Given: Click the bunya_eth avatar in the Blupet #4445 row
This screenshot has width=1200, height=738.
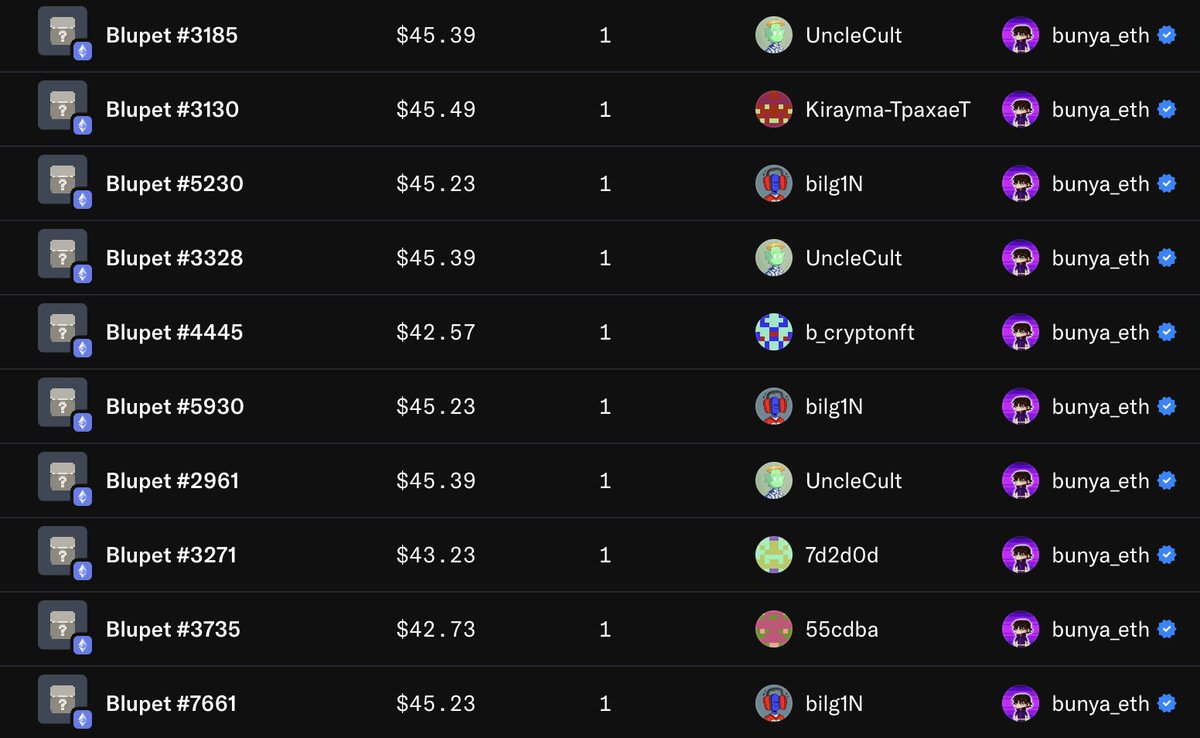Looking at the screenshot, I should click(x=1021, y=332).
